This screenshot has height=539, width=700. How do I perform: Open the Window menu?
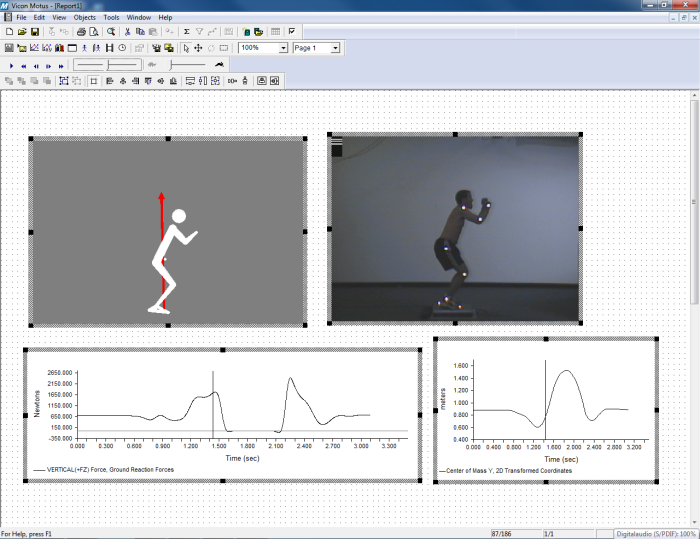pyautogui.click(x=139, y=17)
